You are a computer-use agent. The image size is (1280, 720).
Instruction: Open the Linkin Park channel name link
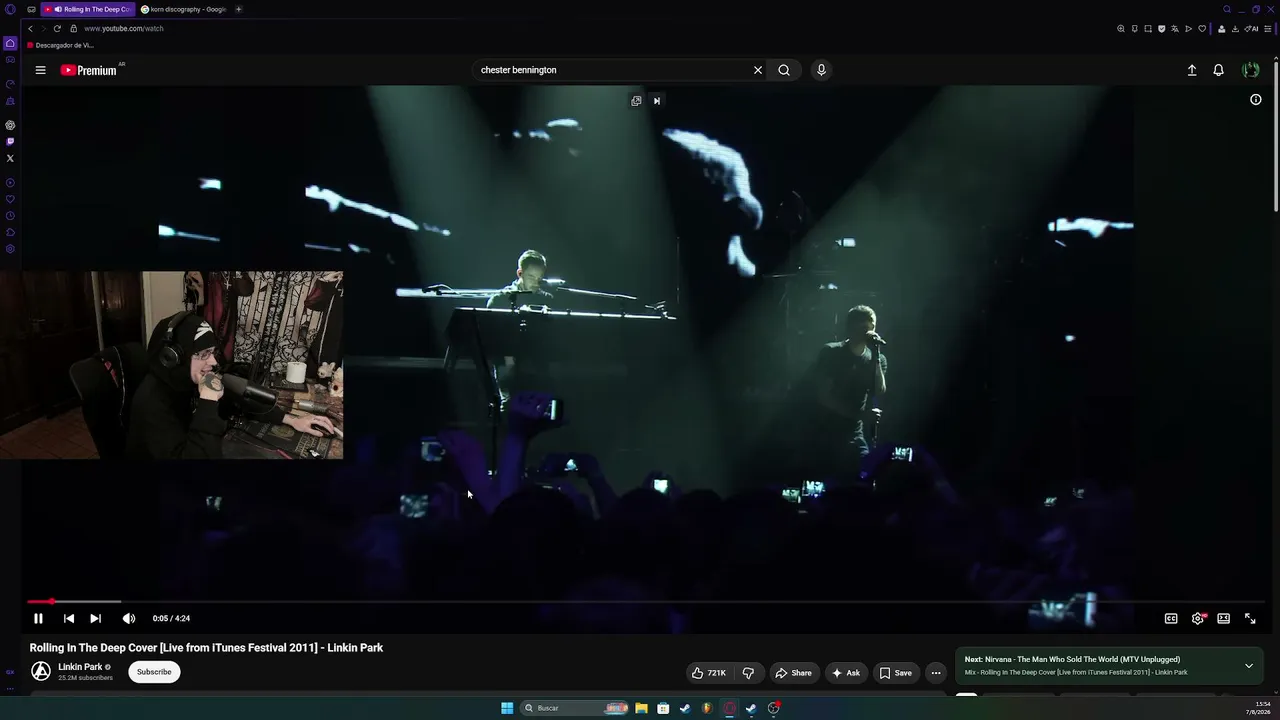[80, 667]
